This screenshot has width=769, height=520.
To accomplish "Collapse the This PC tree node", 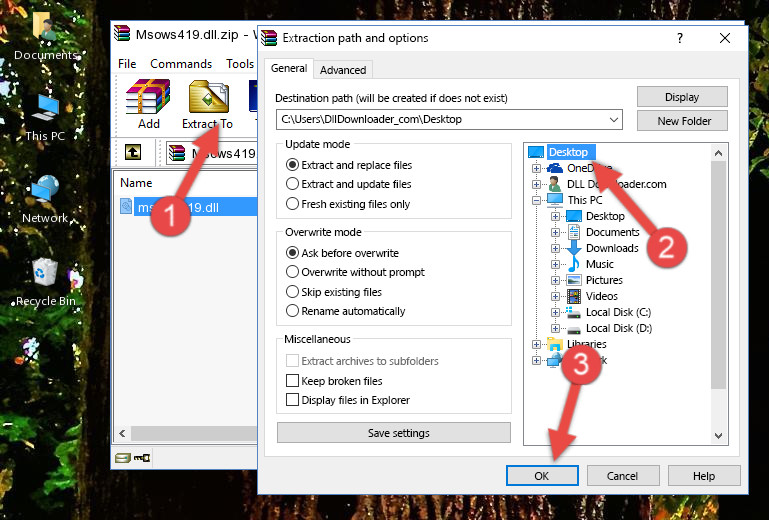I will click(x=537, y=200).
